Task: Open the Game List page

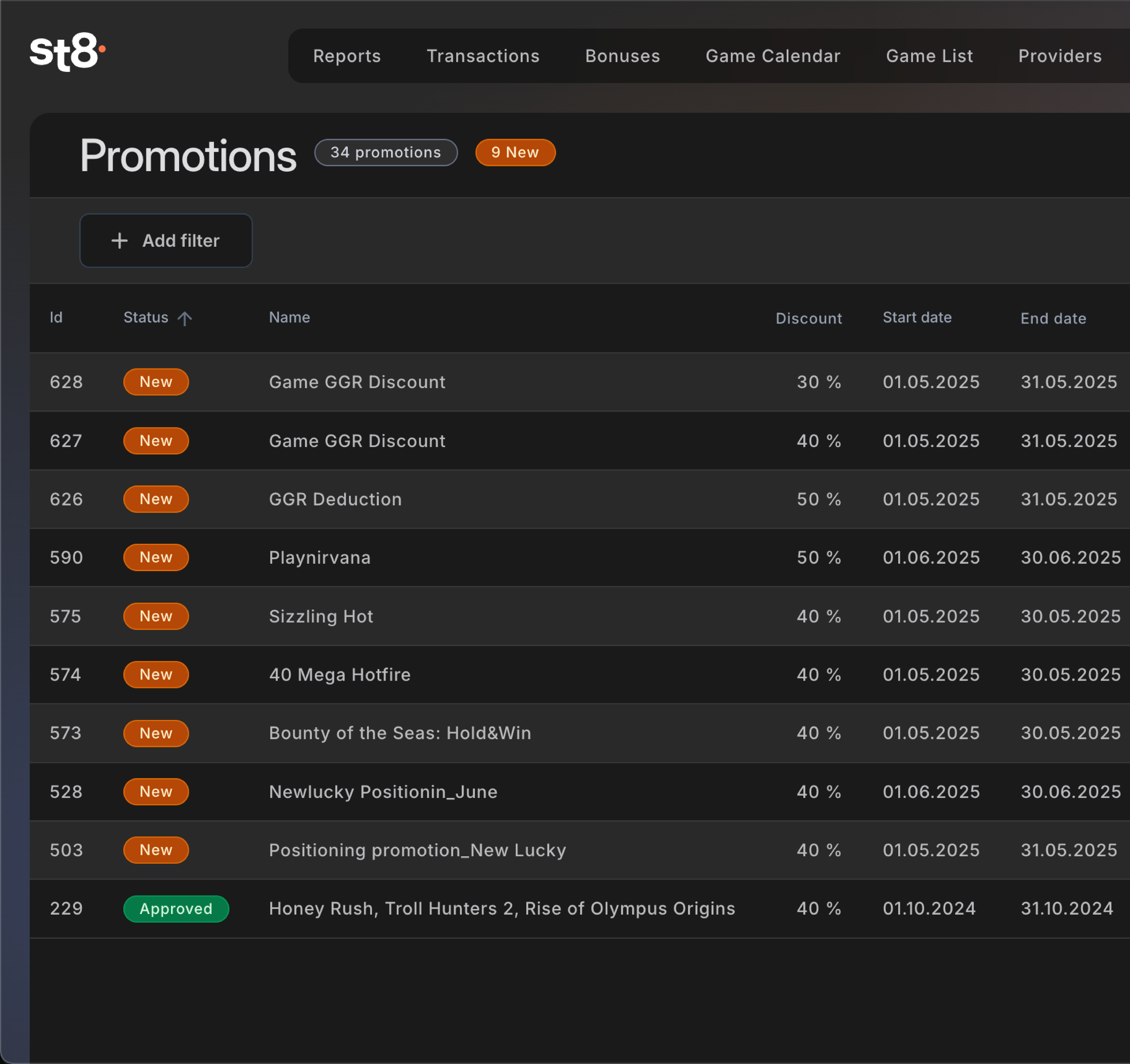Action: 929,56
